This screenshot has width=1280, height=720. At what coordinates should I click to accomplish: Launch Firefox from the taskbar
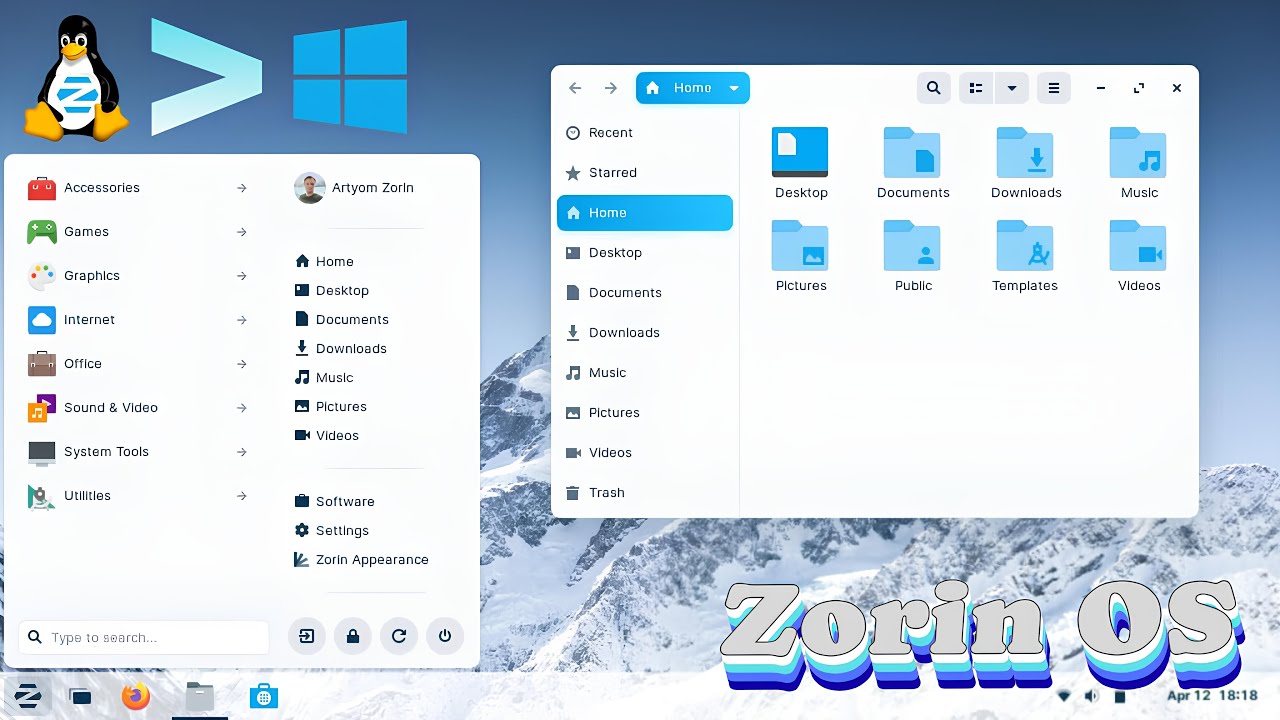pos(136,696)
